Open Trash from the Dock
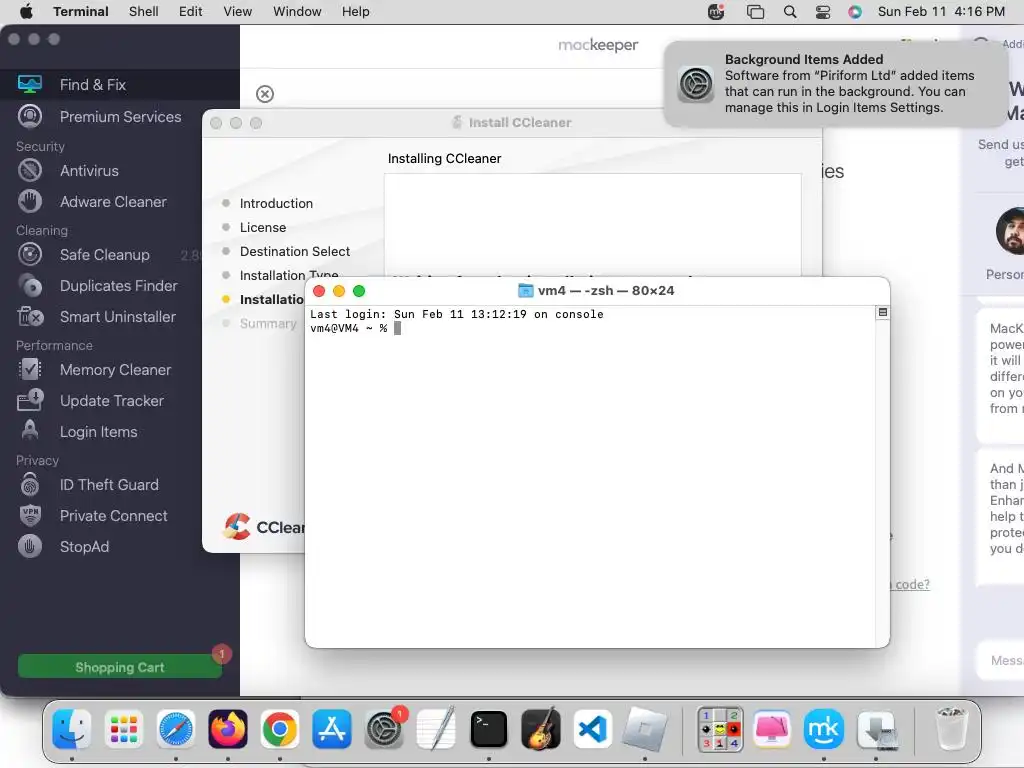1024x768 pixels. point(951,729)
